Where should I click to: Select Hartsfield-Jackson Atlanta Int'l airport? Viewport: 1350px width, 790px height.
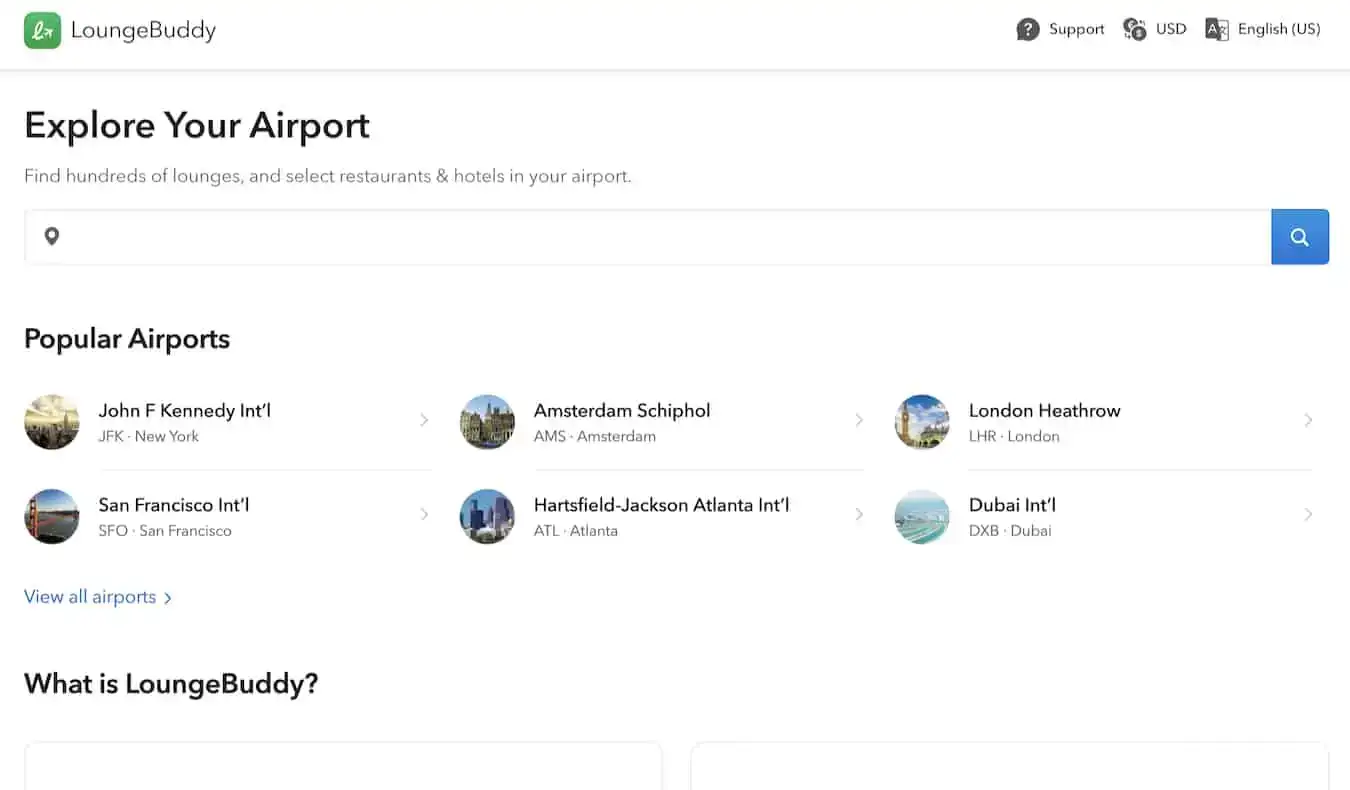661,506
